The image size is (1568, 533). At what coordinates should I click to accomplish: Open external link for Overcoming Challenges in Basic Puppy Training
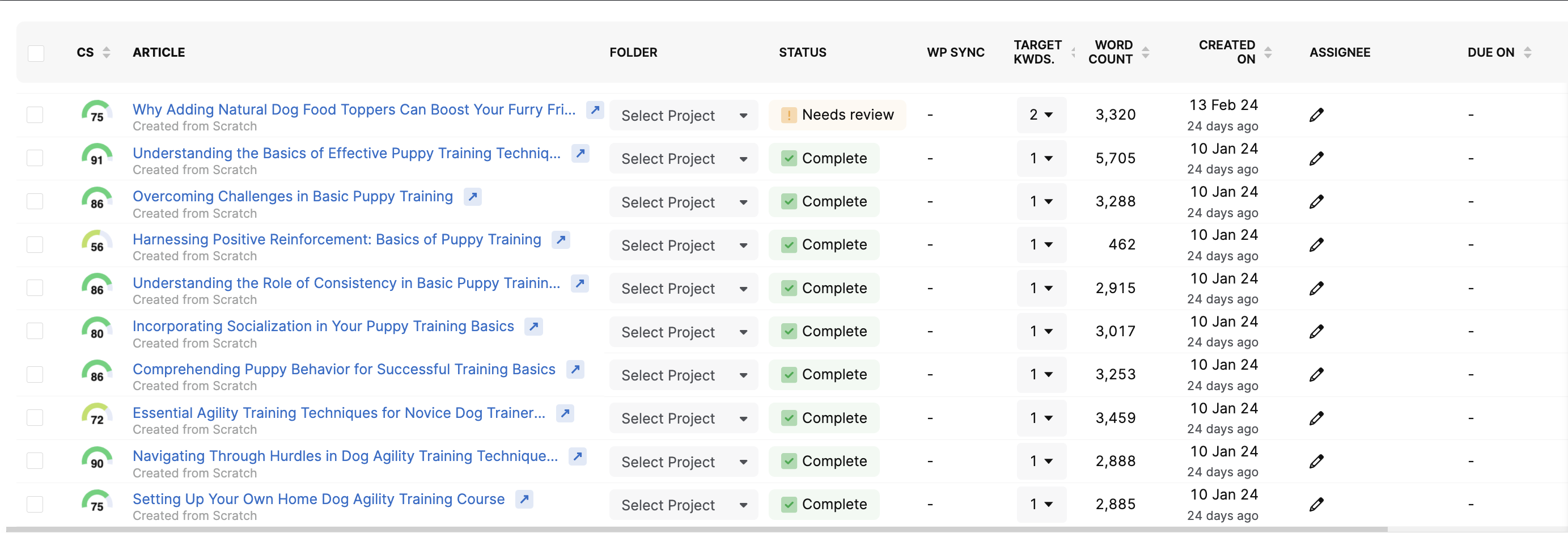point(472,197)
